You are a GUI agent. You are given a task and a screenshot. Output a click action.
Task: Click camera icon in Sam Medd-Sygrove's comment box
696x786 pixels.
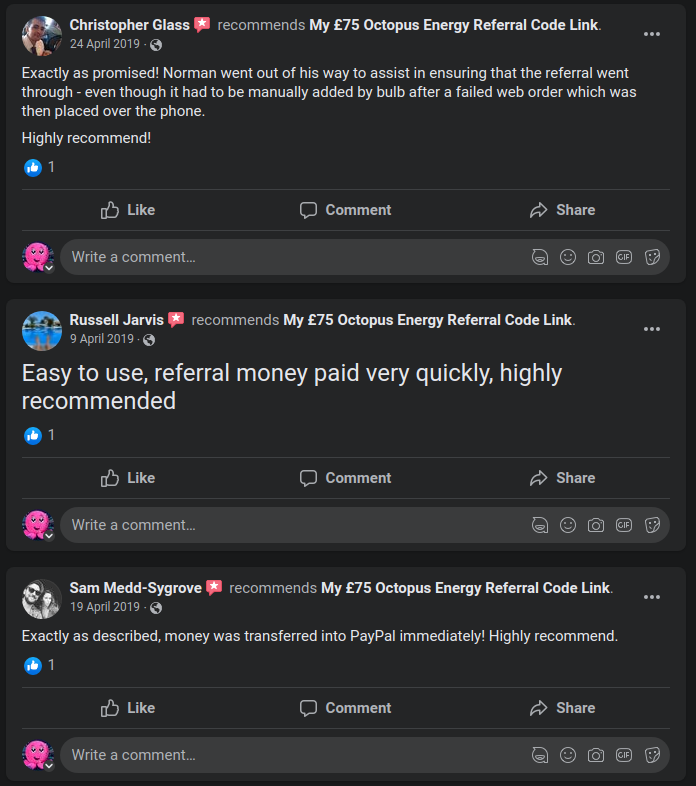click(x=596, y=755)
